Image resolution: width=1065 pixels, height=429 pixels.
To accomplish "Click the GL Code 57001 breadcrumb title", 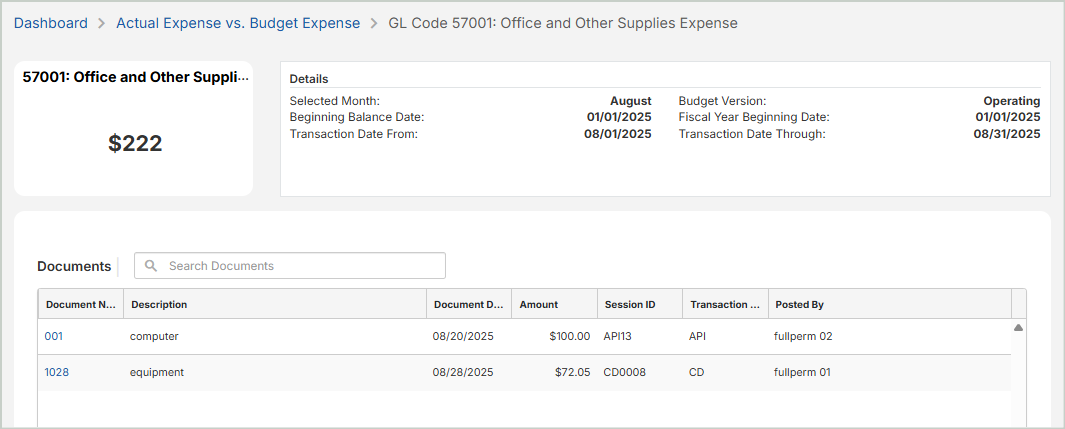I will coord(562,23).
